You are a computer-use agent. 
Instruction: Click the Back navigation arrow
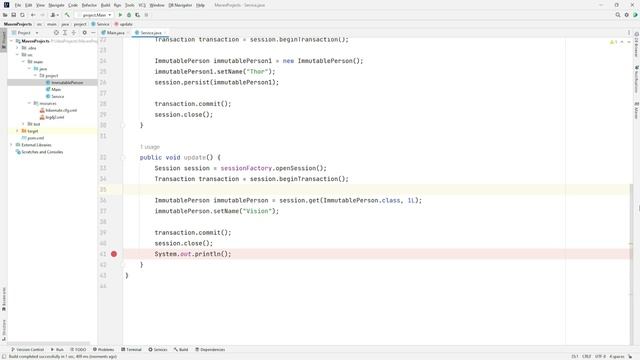[x=33, y=15]
